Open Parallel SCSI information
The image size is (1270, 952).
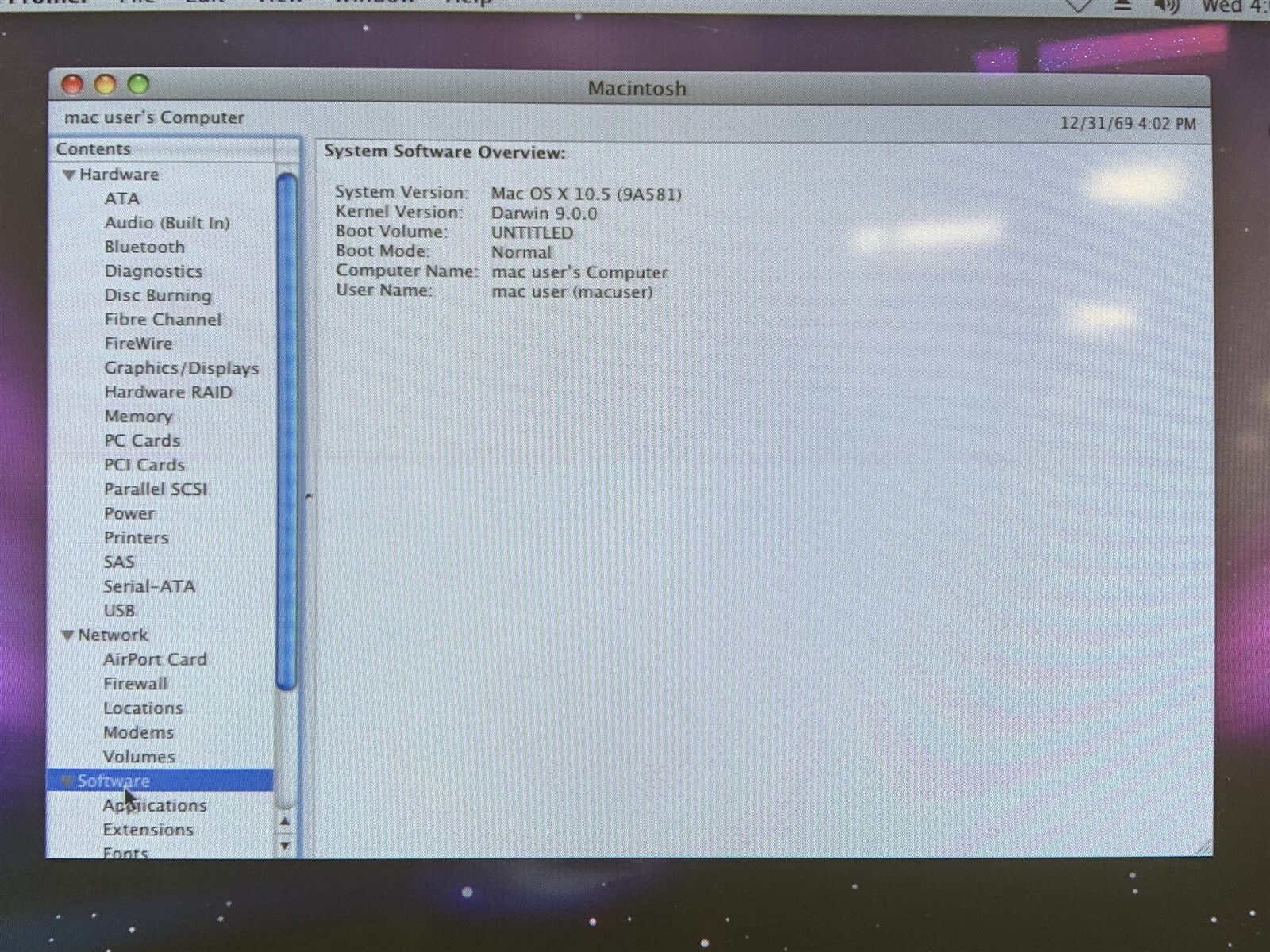156,489
